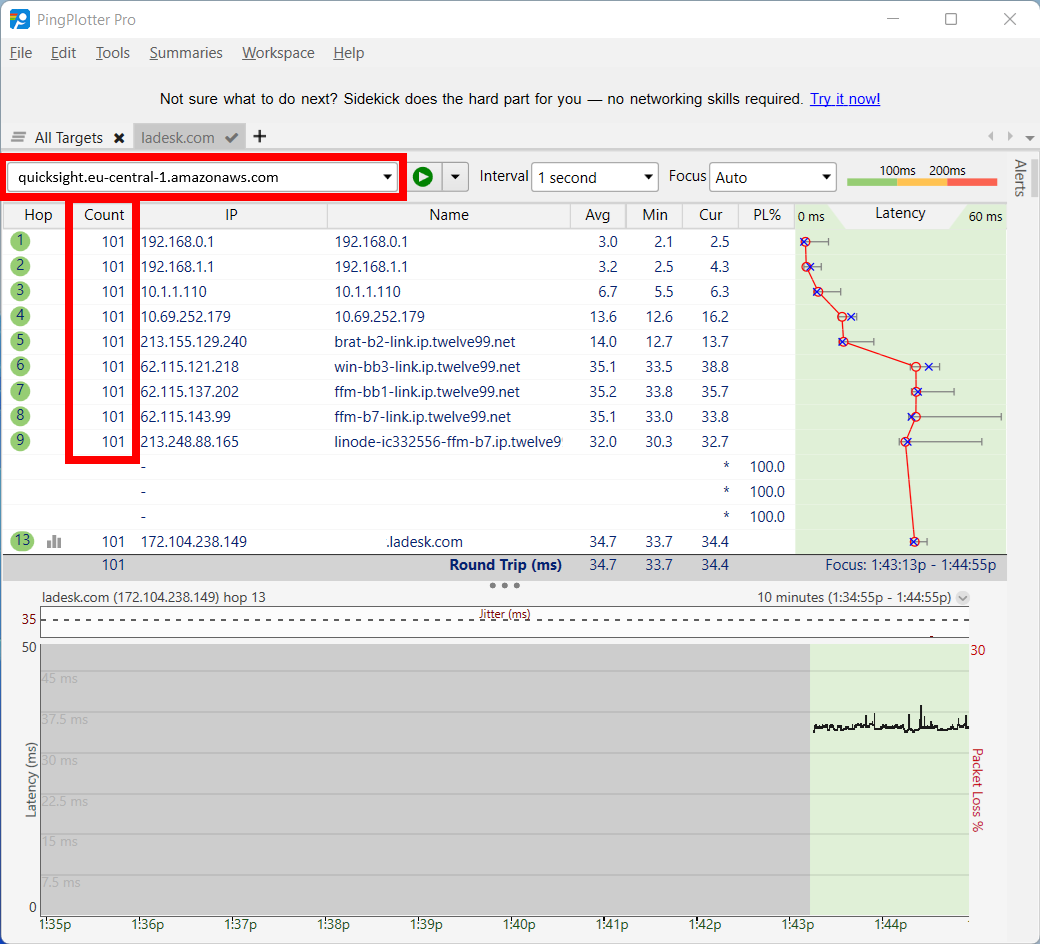Click the bar graph icon on hop 13
1040x944 pixels.
(54, 542)
